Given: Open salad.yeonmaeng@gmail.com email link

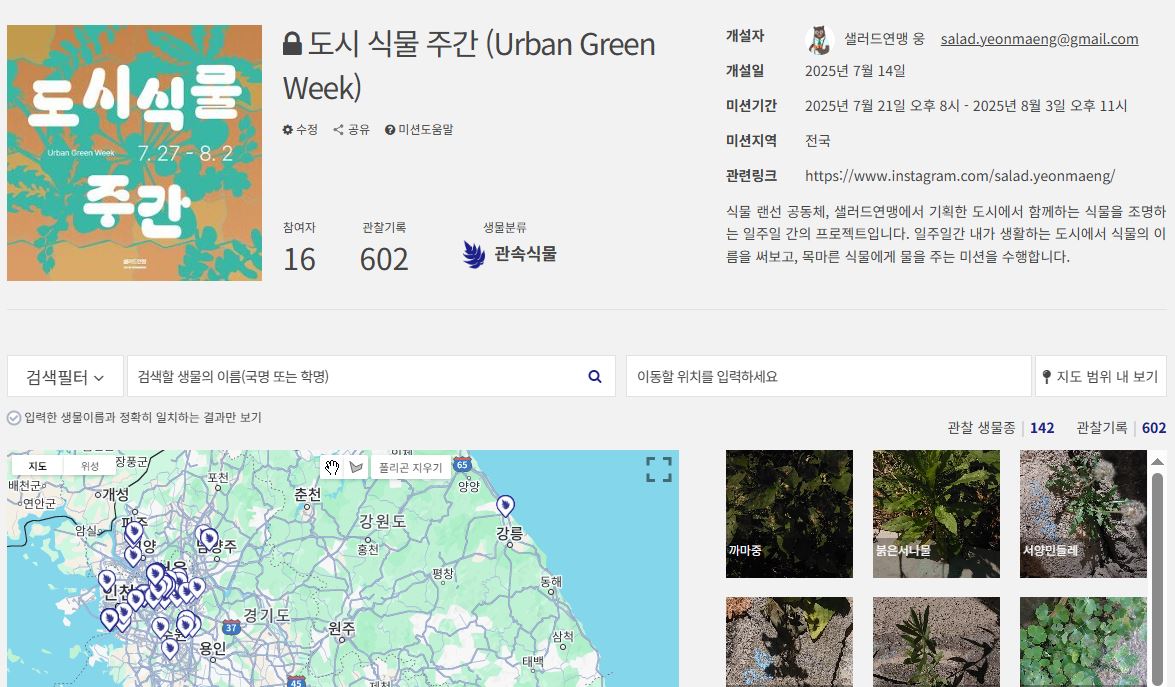Looking at the screenshot, I should [x=1039, y=39].
